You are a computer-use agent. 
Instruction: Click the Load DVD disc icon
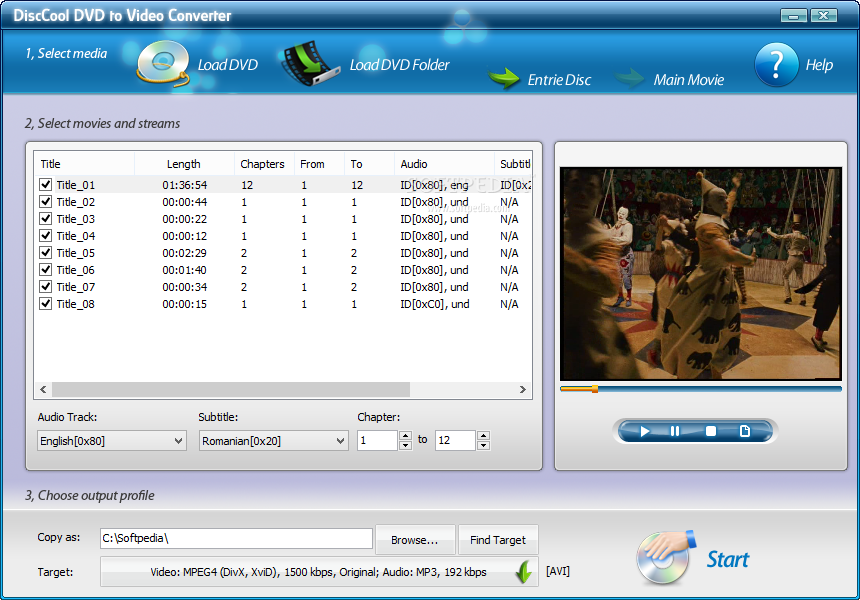(x=163, y=64)
